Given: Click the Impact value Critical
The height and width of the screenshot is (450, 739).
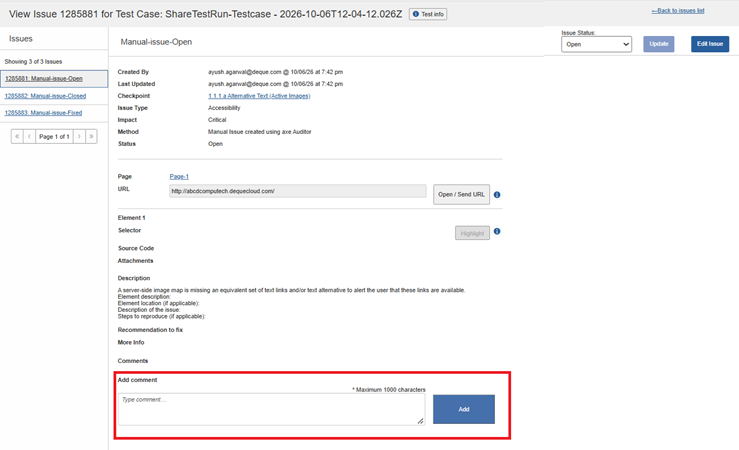Looking at the screenshot, I should pos(217,120).
